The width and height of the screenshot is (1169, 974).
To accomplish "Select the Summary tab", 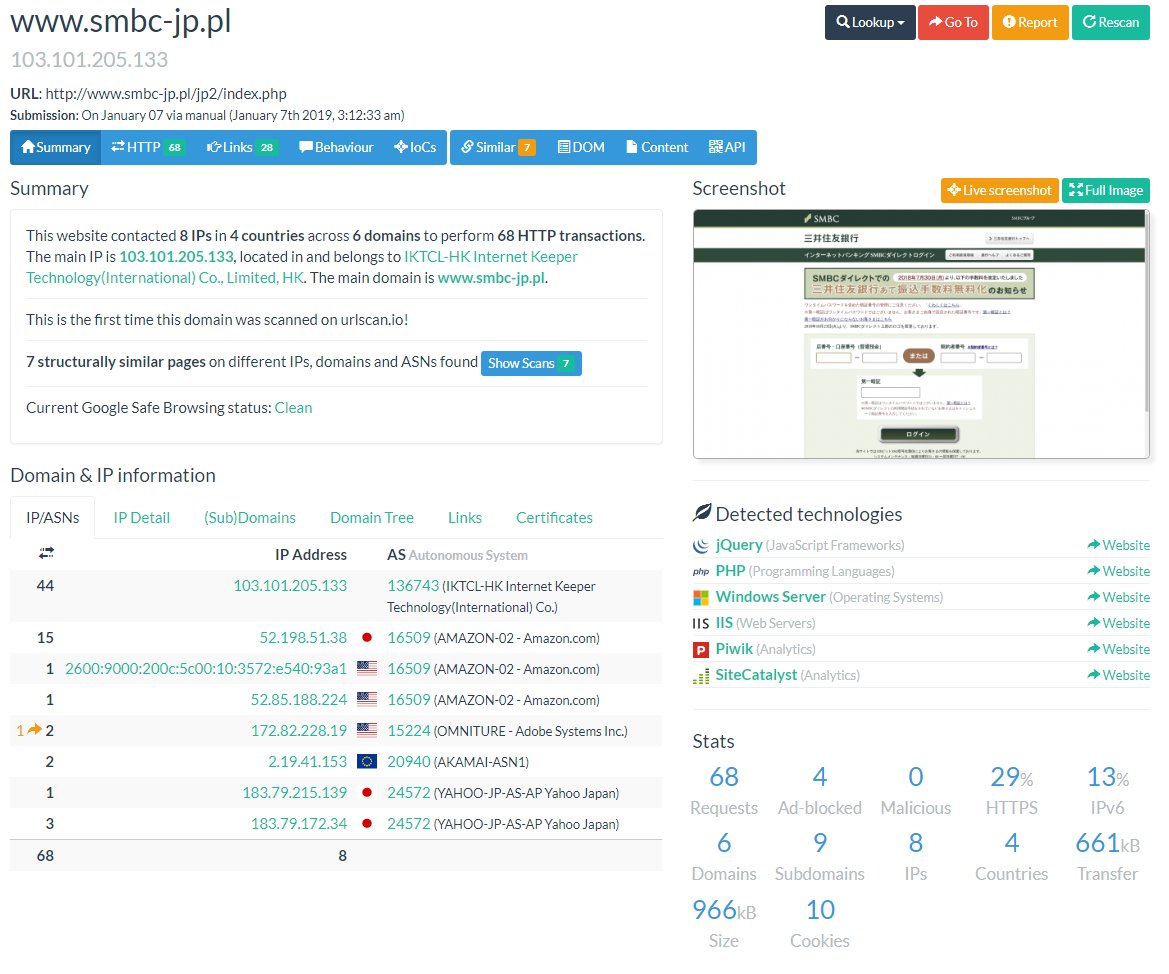I will [x=55, y=147].
